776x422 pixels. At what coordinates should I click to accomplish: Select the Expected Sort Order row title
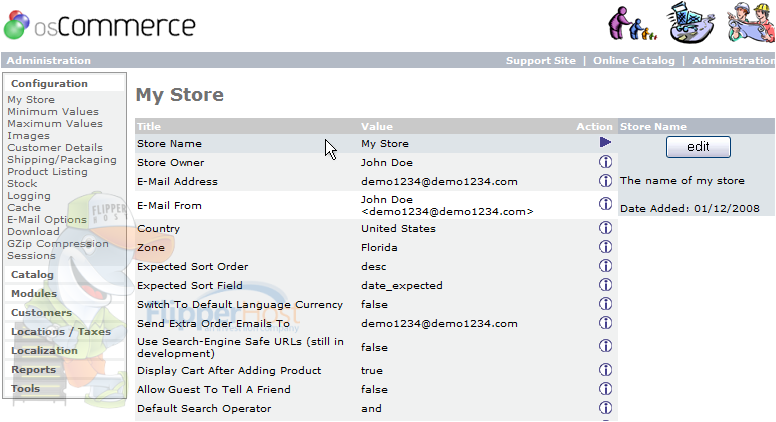coord(193,267)
